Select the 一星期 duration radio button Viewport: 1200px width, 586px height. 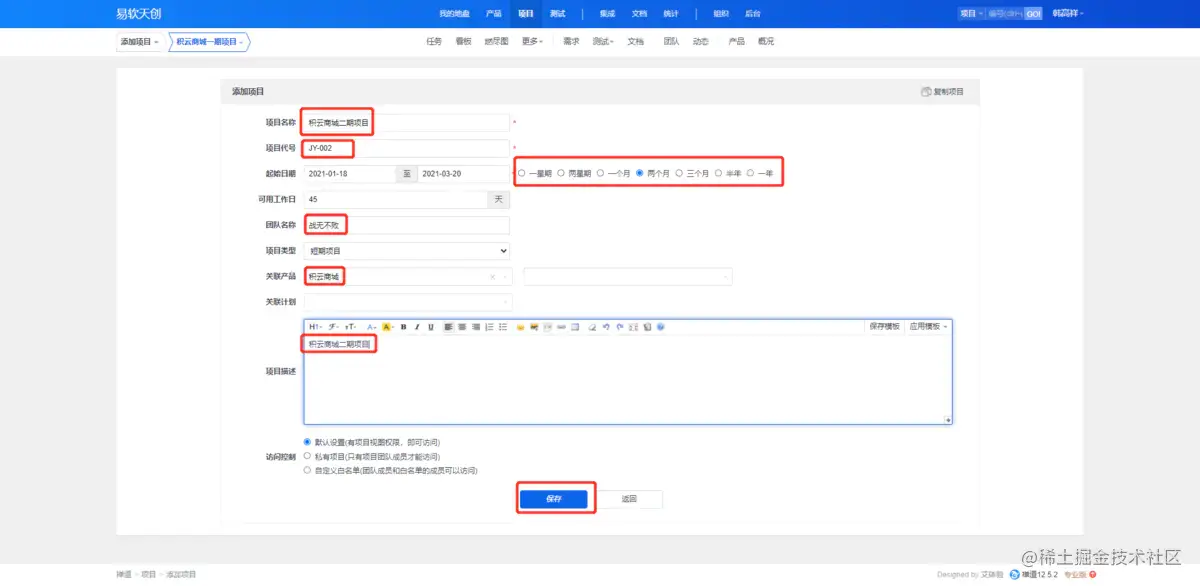(521, 173)
